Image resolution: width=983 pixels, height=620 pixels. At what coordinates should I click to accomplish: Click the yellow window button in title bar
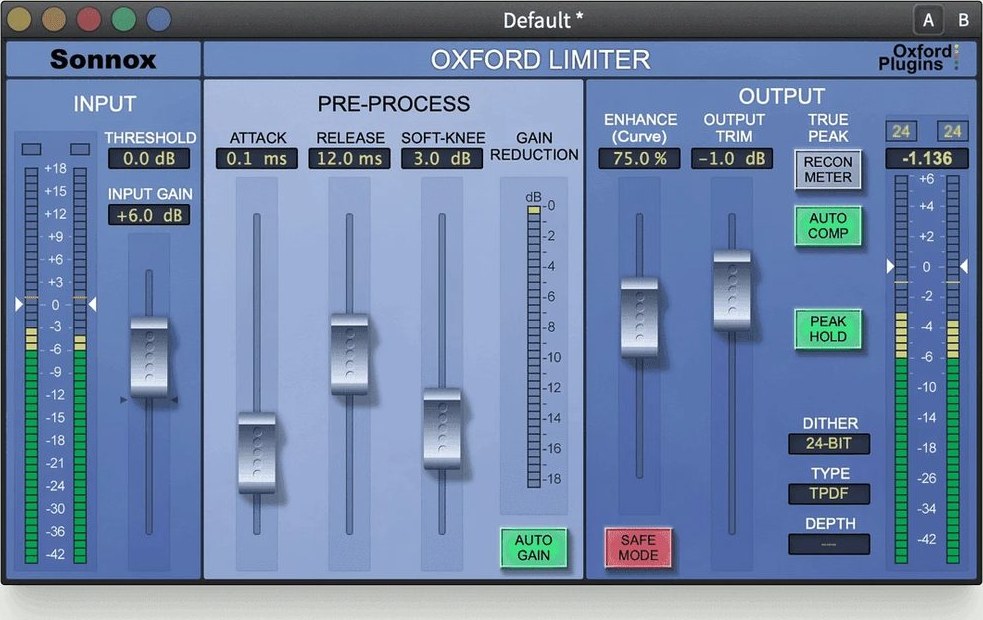point(18,19)
